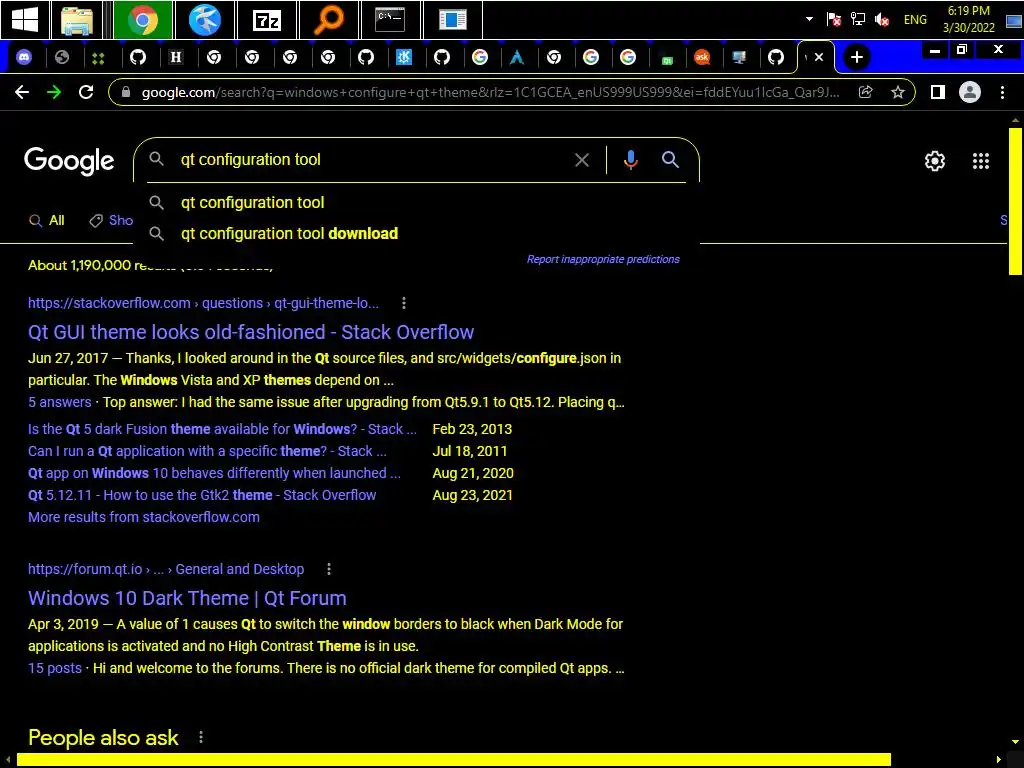
Task: Click the yellow horizontal scrollbar thumb
Action: click(x=453, y=760)
